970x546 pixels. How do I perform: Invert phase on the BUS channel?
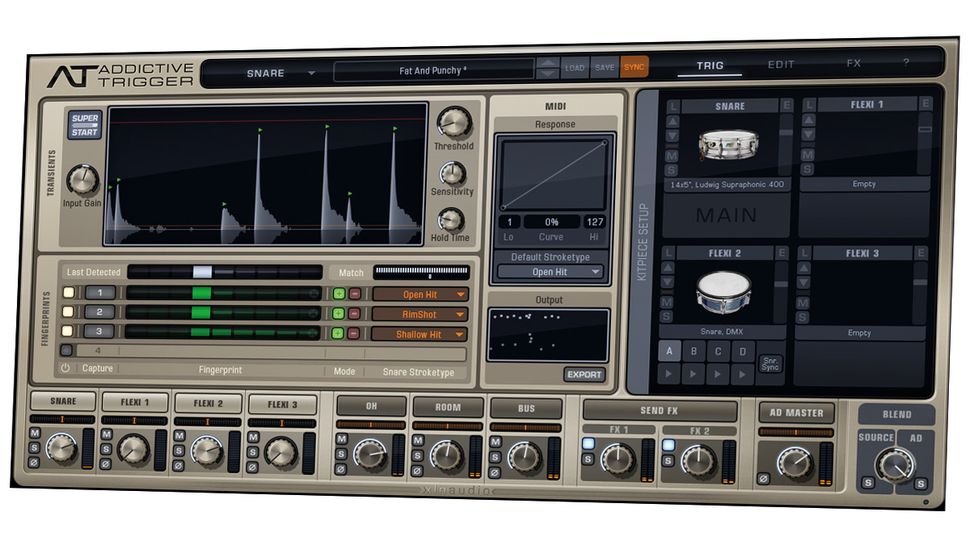494,473
